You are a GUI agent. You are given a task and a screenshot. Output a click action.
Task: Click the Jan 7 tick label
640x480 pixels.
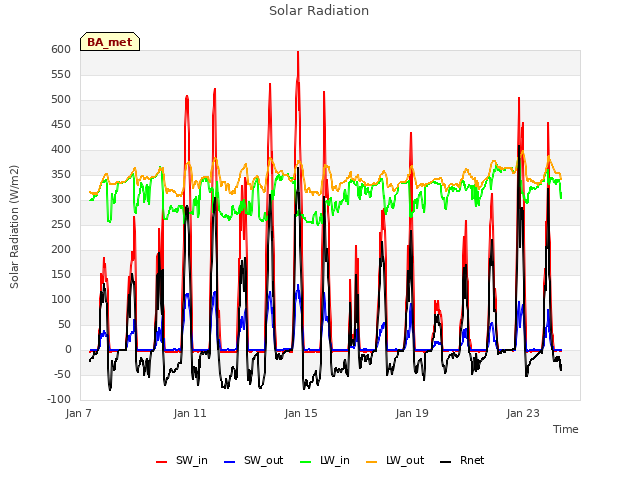click(78, 413)
